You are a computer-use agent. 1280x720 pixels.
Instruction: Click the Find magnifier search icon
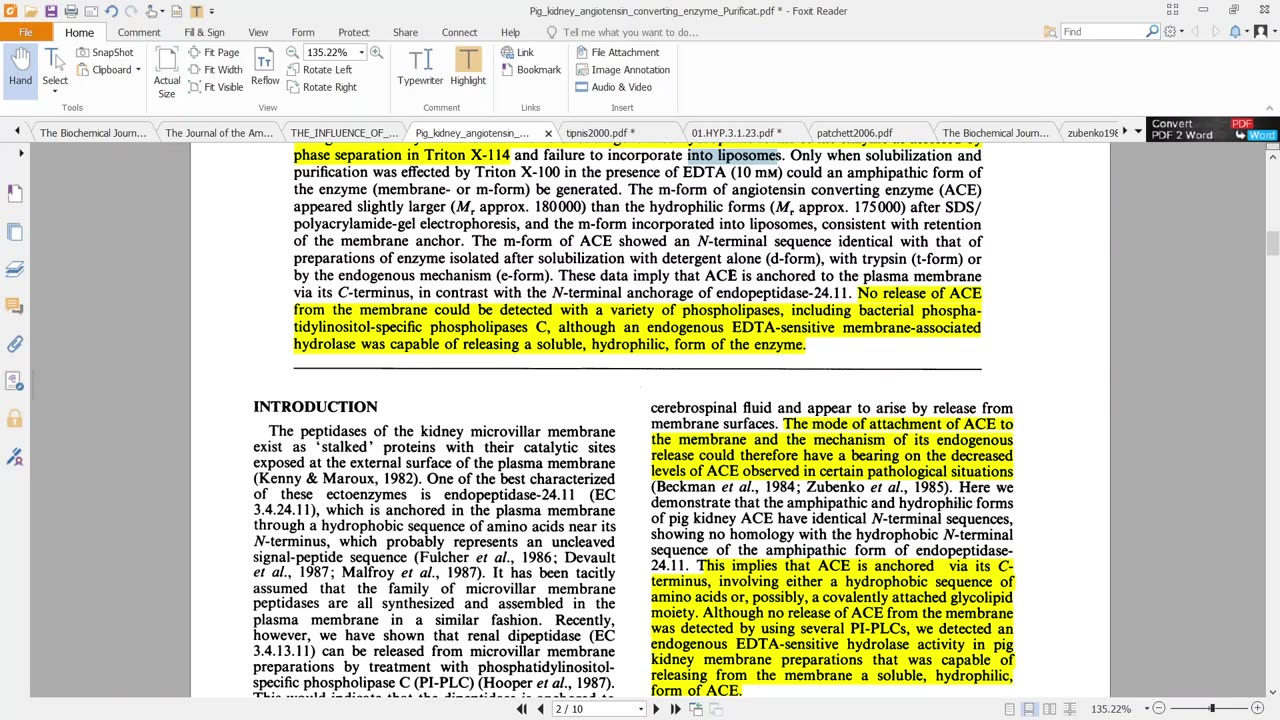click(1153, 32)
